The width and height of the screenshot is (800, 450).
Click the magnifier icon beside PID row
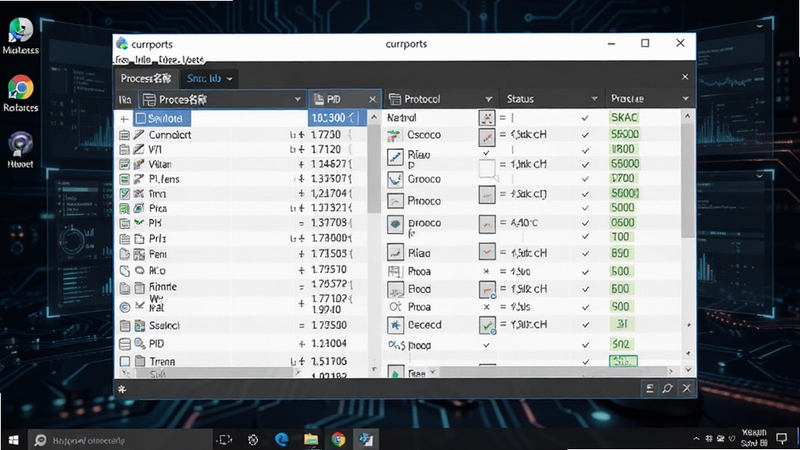point(139,344)
